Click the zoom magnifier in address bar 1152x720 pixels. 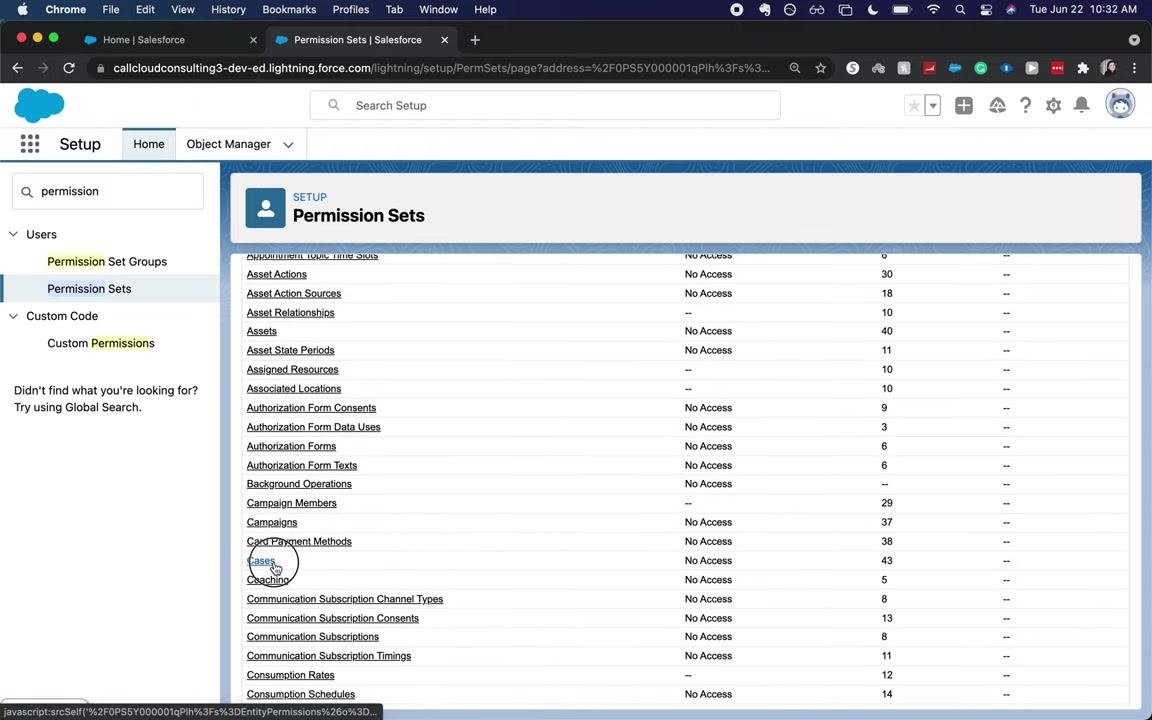794,68
